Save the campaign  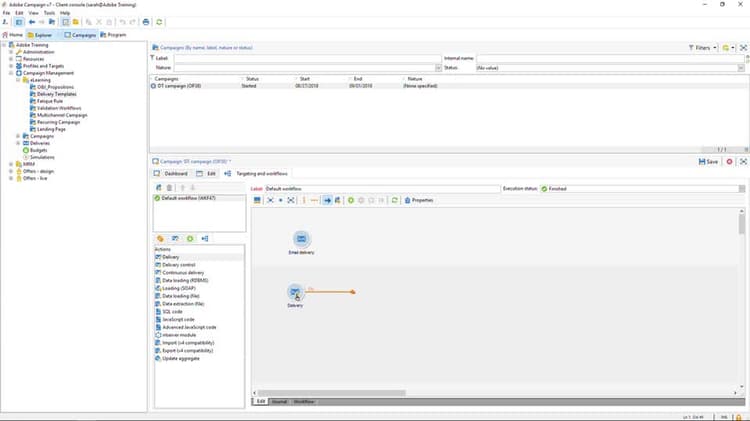708,162
